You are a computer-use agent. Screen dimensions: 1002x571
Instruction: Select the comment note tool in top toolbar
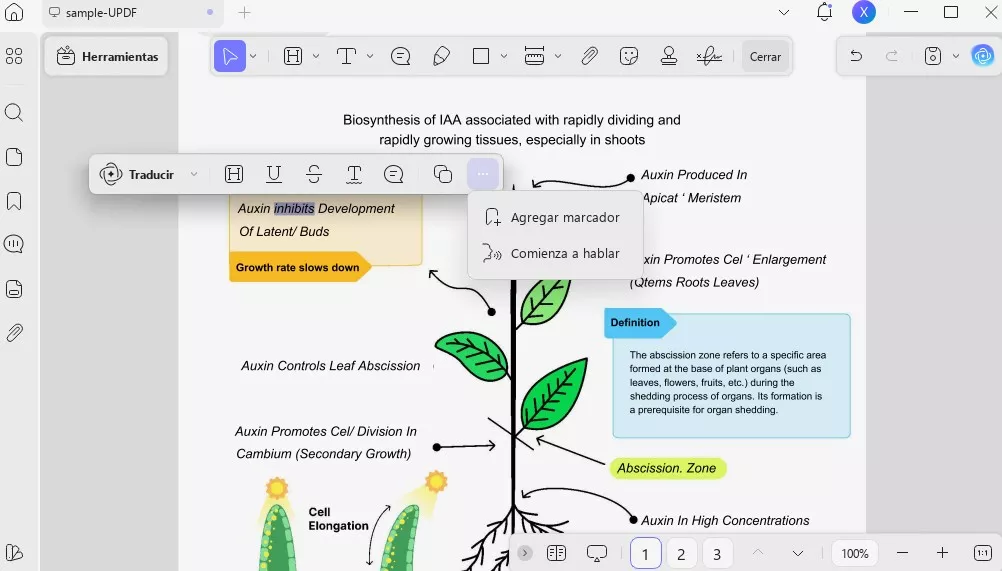coord(401,56)
